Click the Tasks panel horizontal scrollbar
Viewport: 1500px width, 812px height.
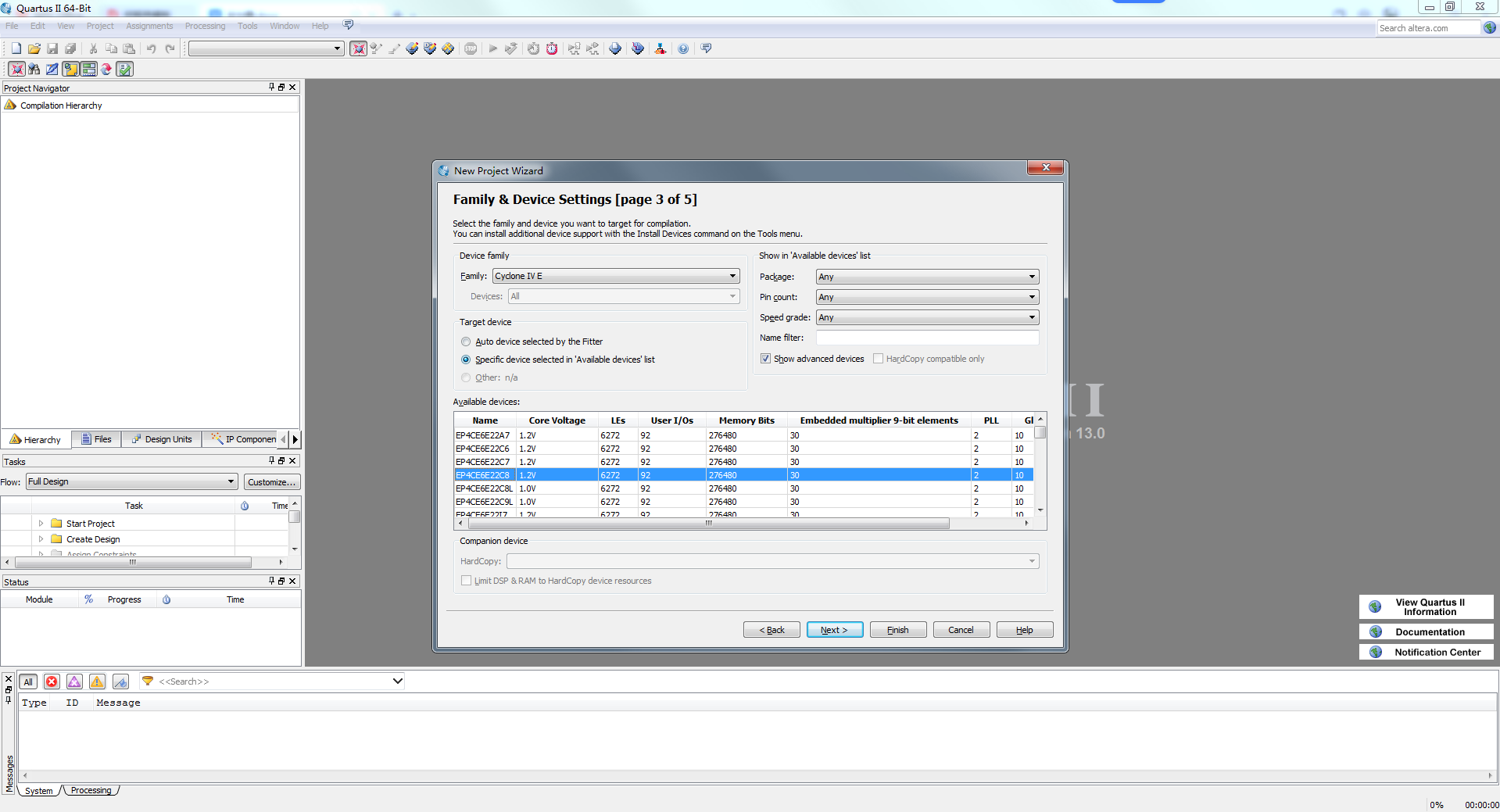[x=133, y=562]
